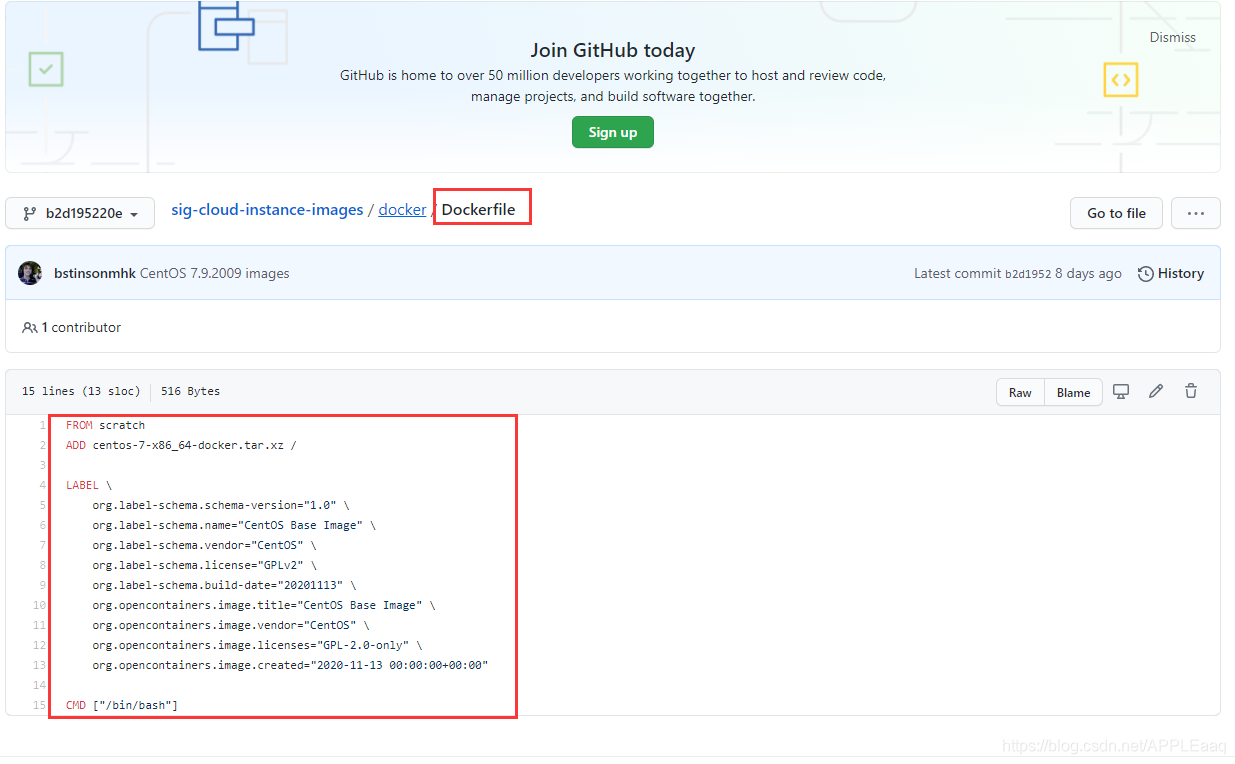Viewport: 1235px width, 764px height.
Task: Click the CMD ["/bin/bash"] line
Action: pyautogui.click(x=122, y=705)
